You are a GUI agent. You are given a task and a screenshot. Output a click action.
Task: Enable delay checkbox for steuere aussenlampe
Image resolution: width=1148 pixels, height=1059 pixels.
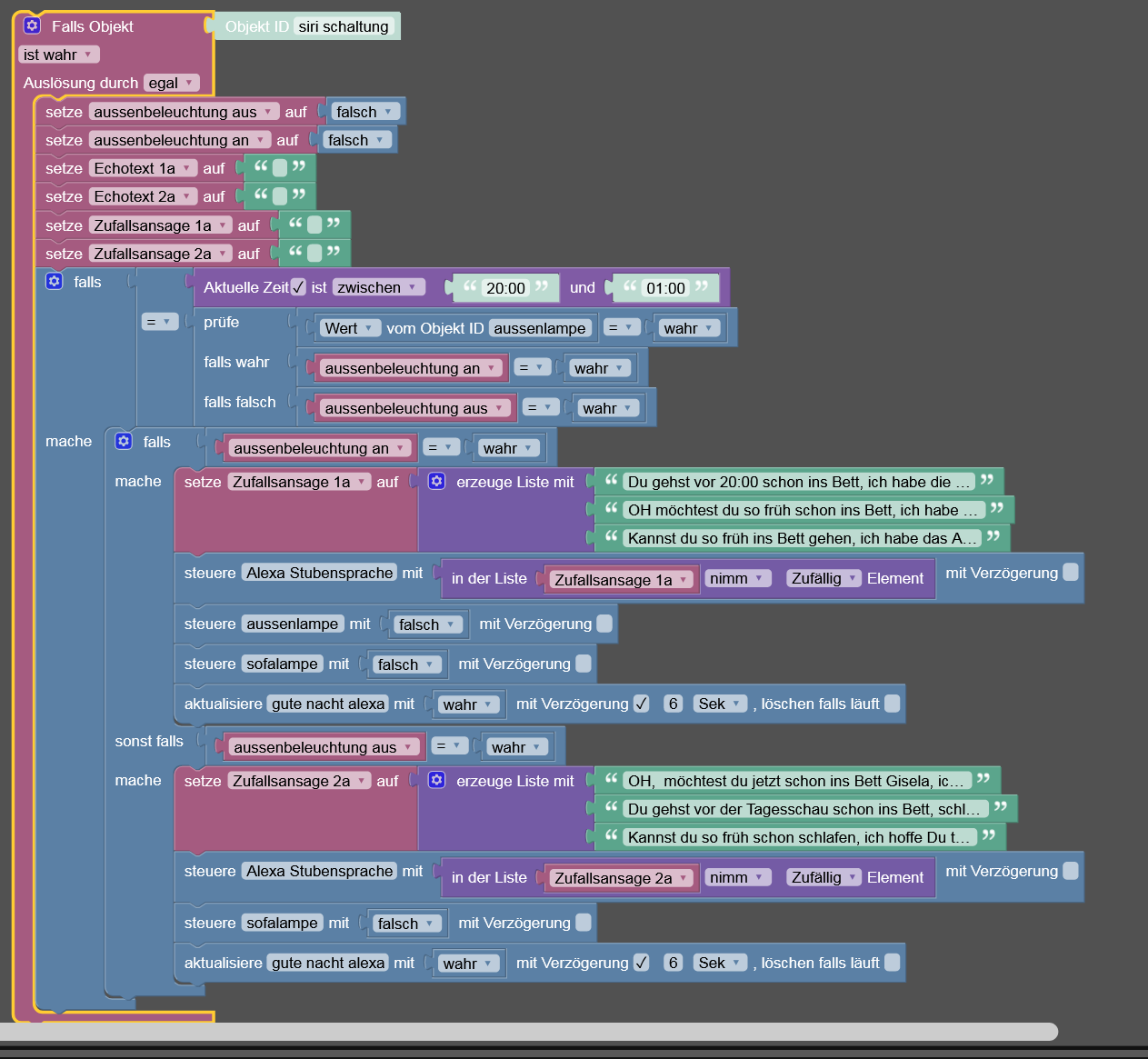tap(604, 624)
